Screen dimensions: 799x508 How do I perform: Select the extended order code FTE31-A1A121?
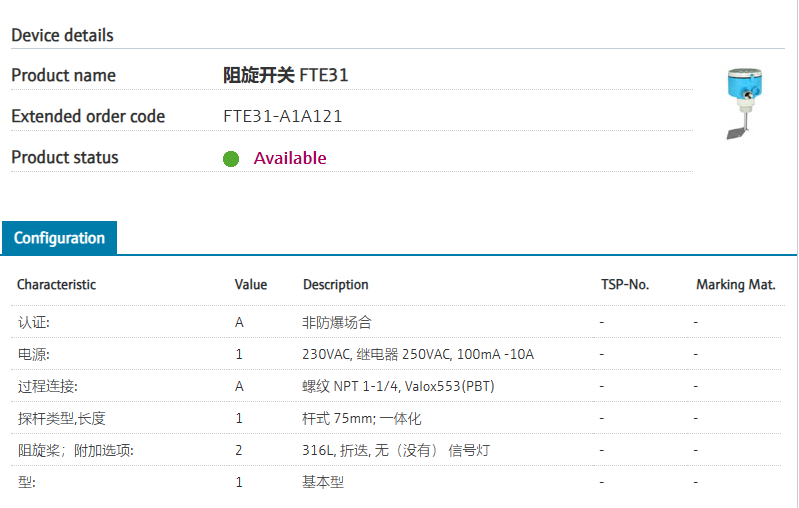[283, 116]
